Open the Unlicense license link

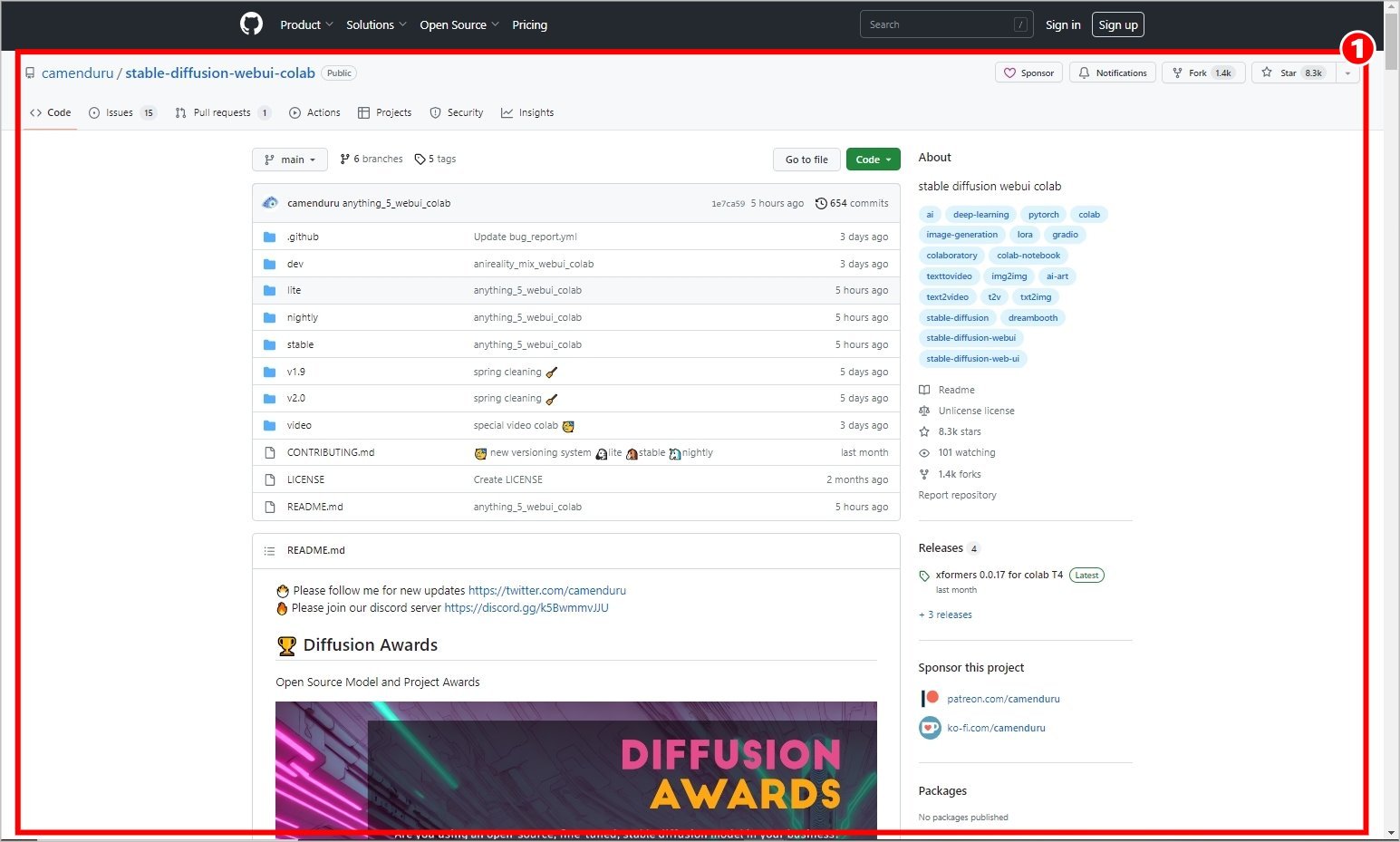point(967,411)
